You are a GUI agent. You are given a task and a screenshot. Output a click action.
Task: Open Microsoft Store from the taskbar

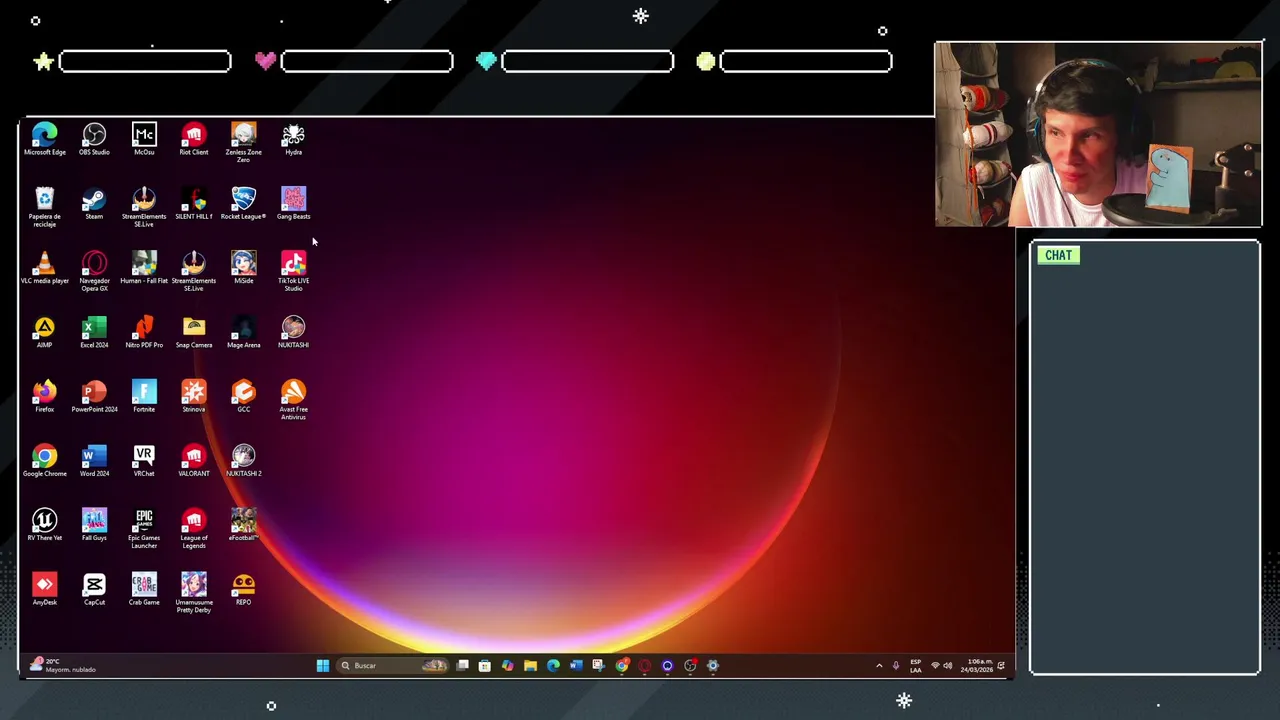click(x=485, y=666)
